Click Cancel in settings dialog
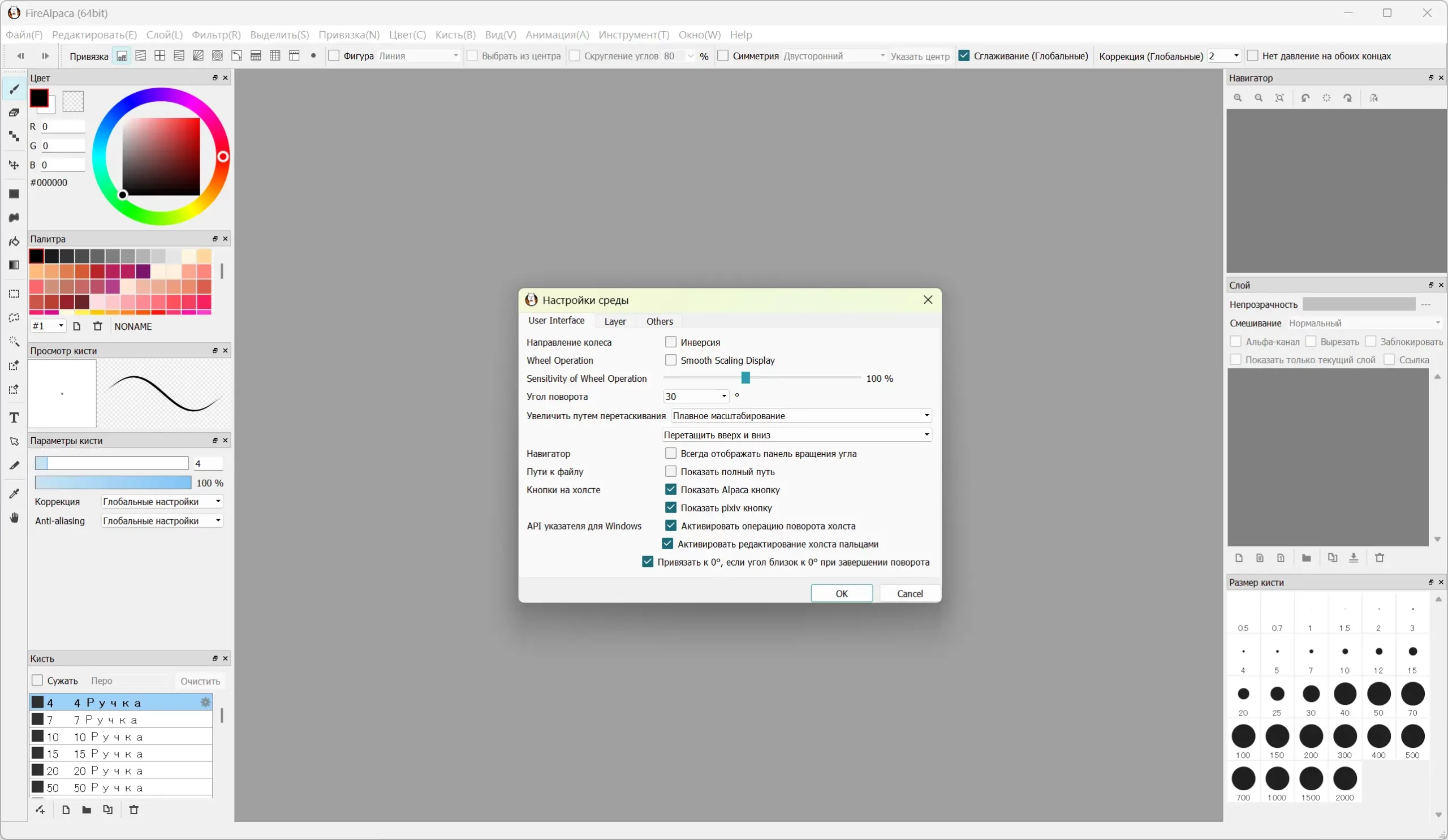Viewport: 1448px width, 840px height. [910, 593]
